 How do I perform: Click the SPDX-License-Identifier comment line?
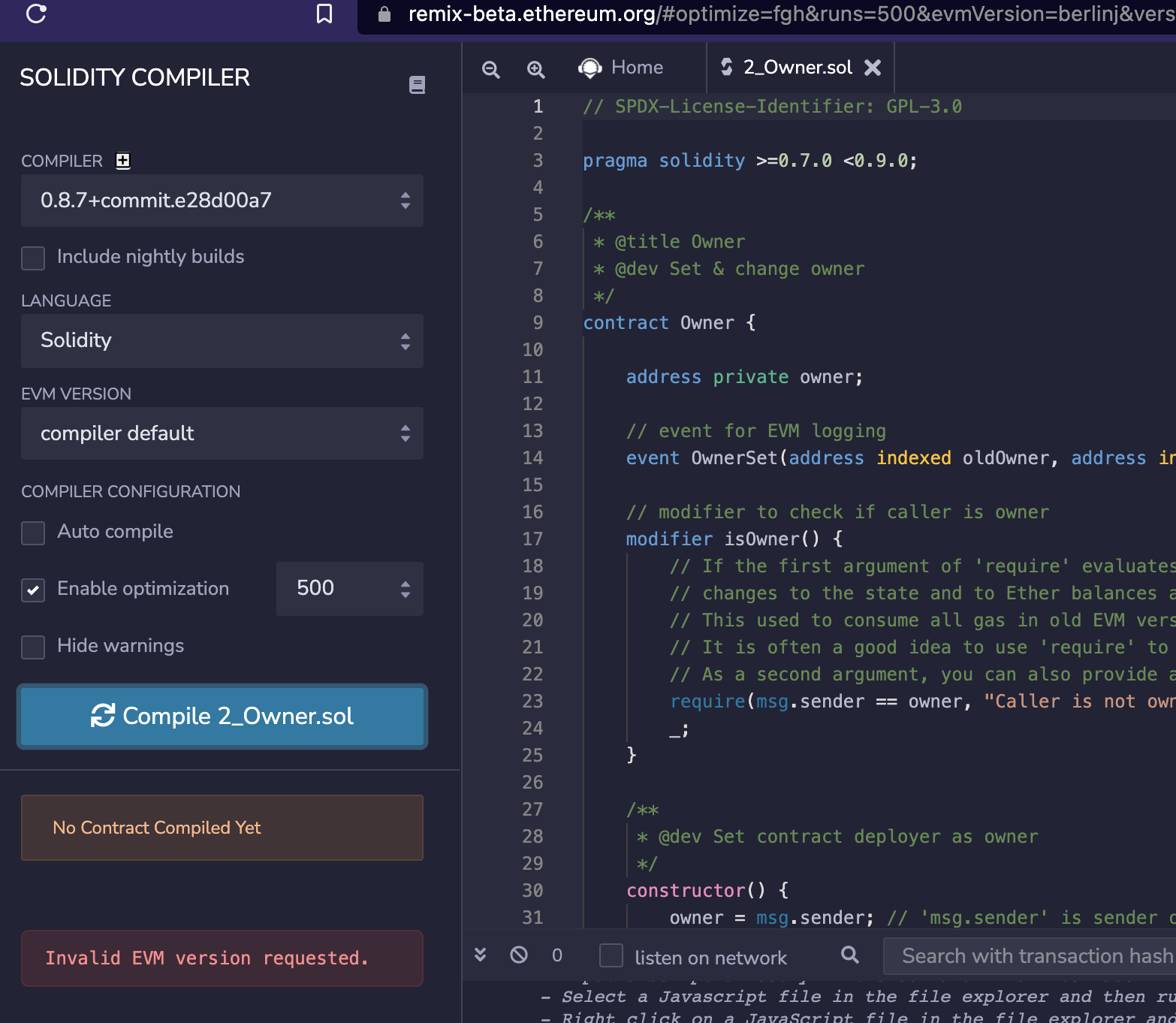(x=773, y=107)
